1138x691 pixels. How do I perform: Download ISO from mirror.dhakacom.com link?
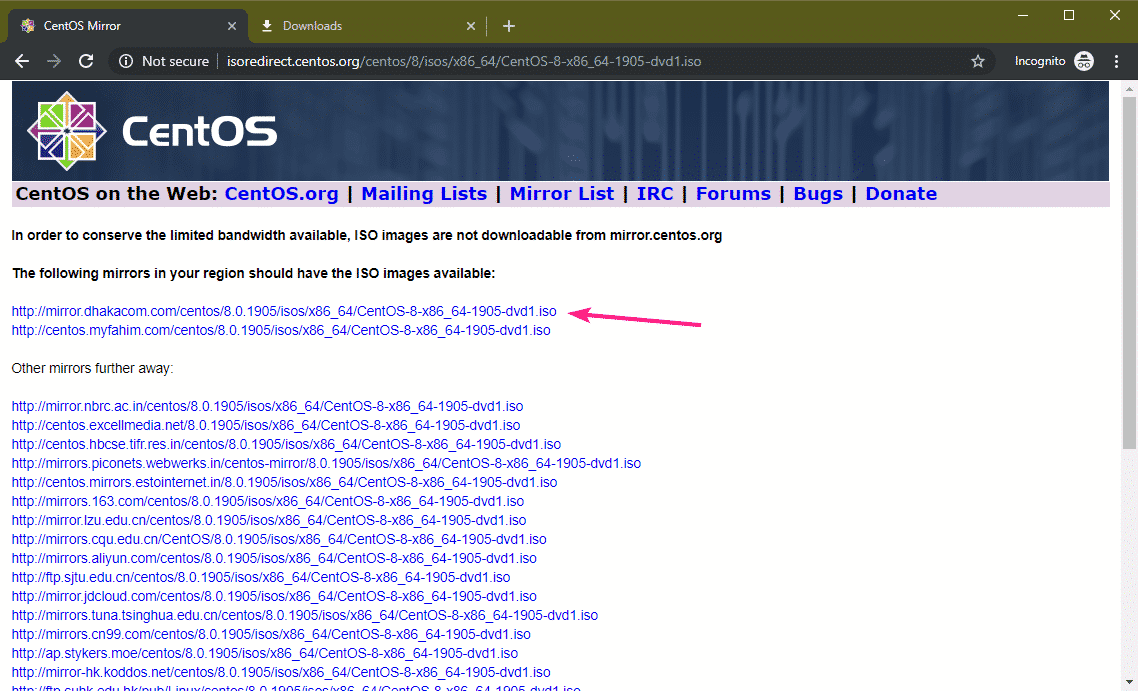pos(284,311)
